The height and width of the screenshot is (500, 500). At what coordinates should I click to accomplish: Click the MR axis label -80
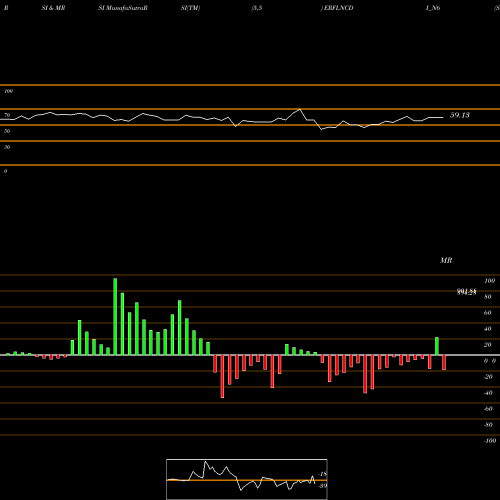coord(488,425)
